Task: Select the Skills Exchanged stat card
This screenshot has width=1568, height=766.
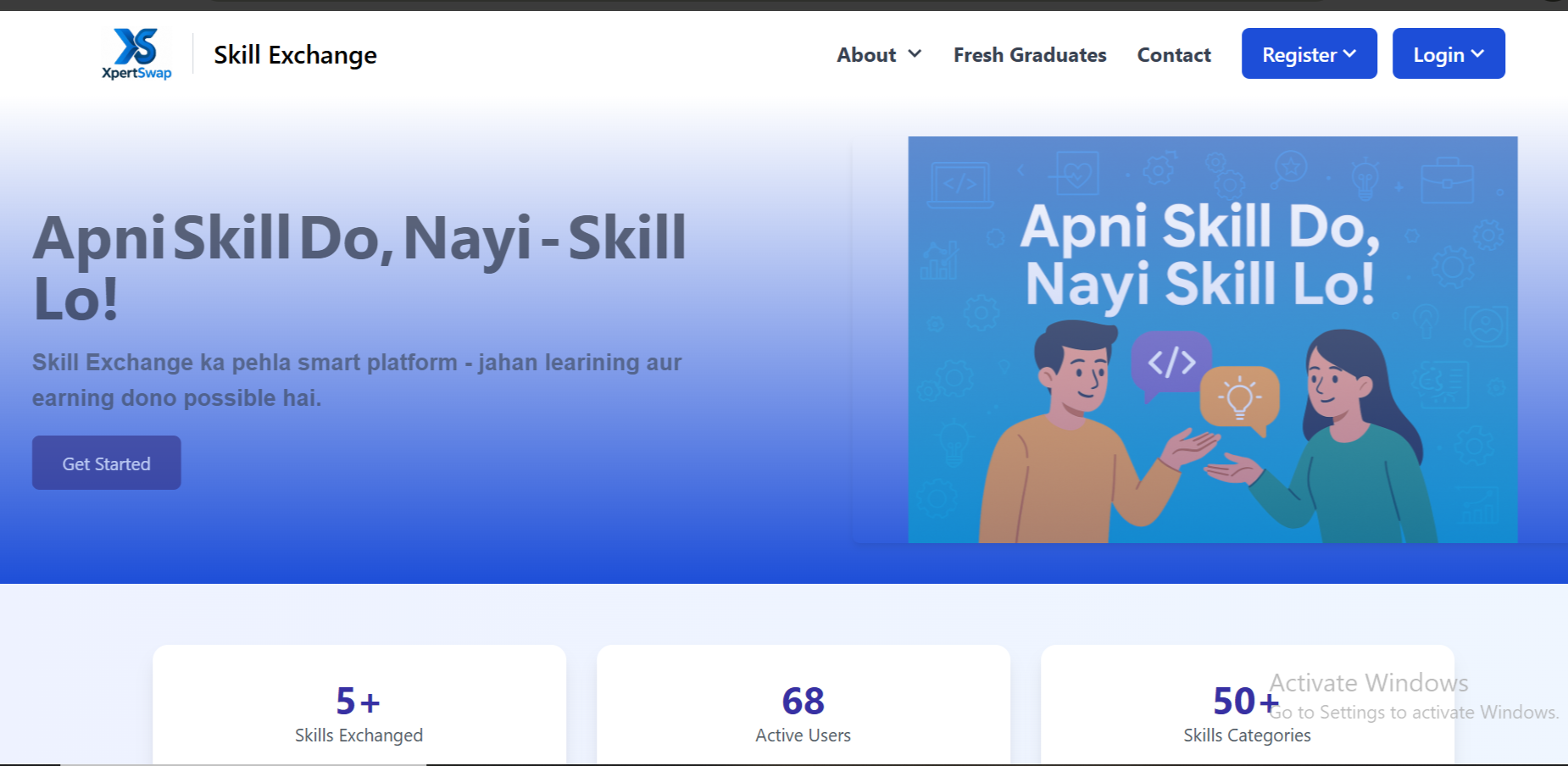Action: tap(359, 712)
